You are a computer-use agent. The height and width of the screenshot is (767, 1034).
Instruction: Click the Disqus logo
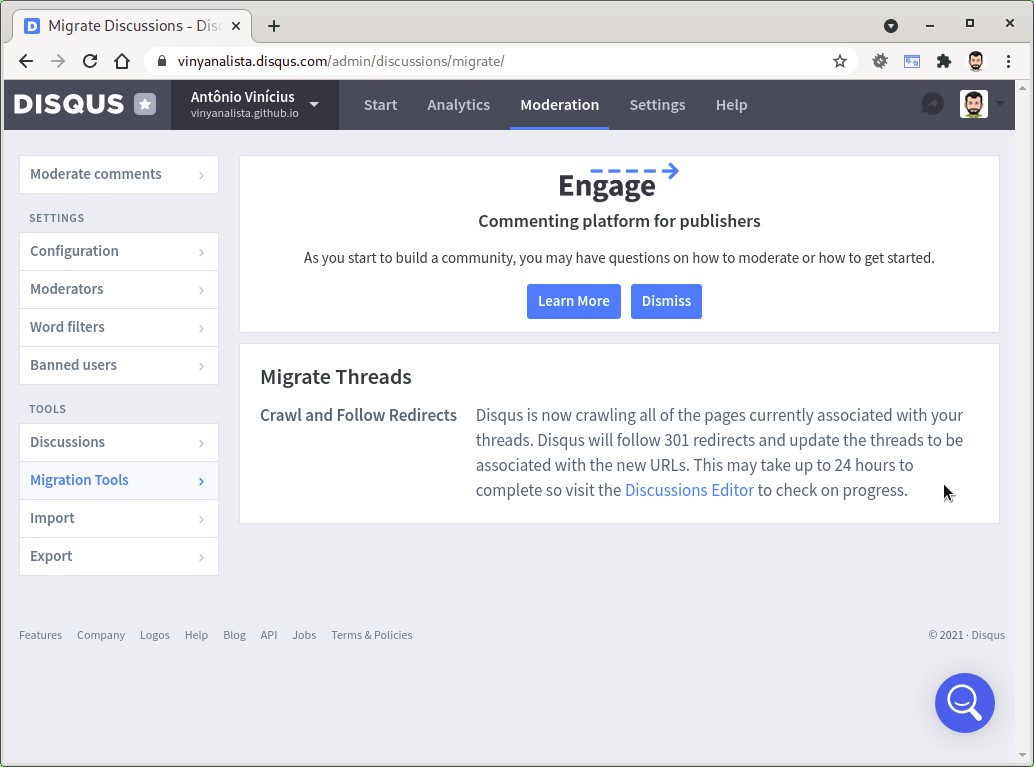[69, 104]
